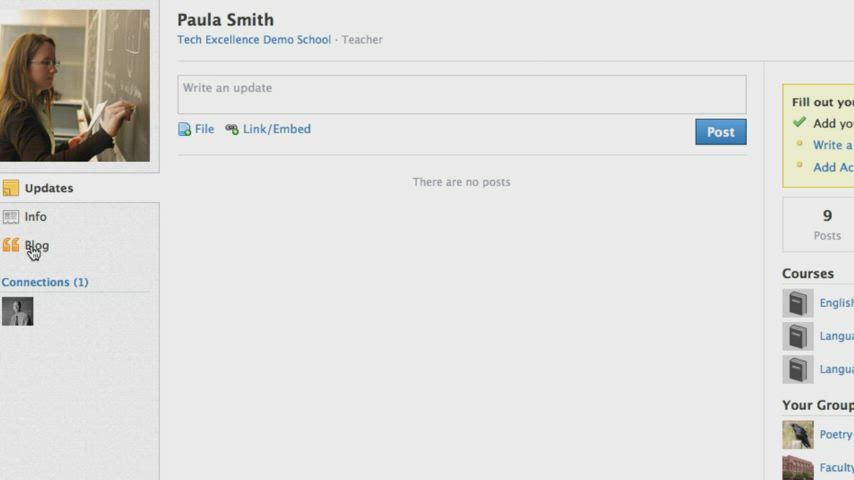Select the Info menu item
Image resolution: width=854 pixels, height=480 pixels.
(x=36, y=217)
